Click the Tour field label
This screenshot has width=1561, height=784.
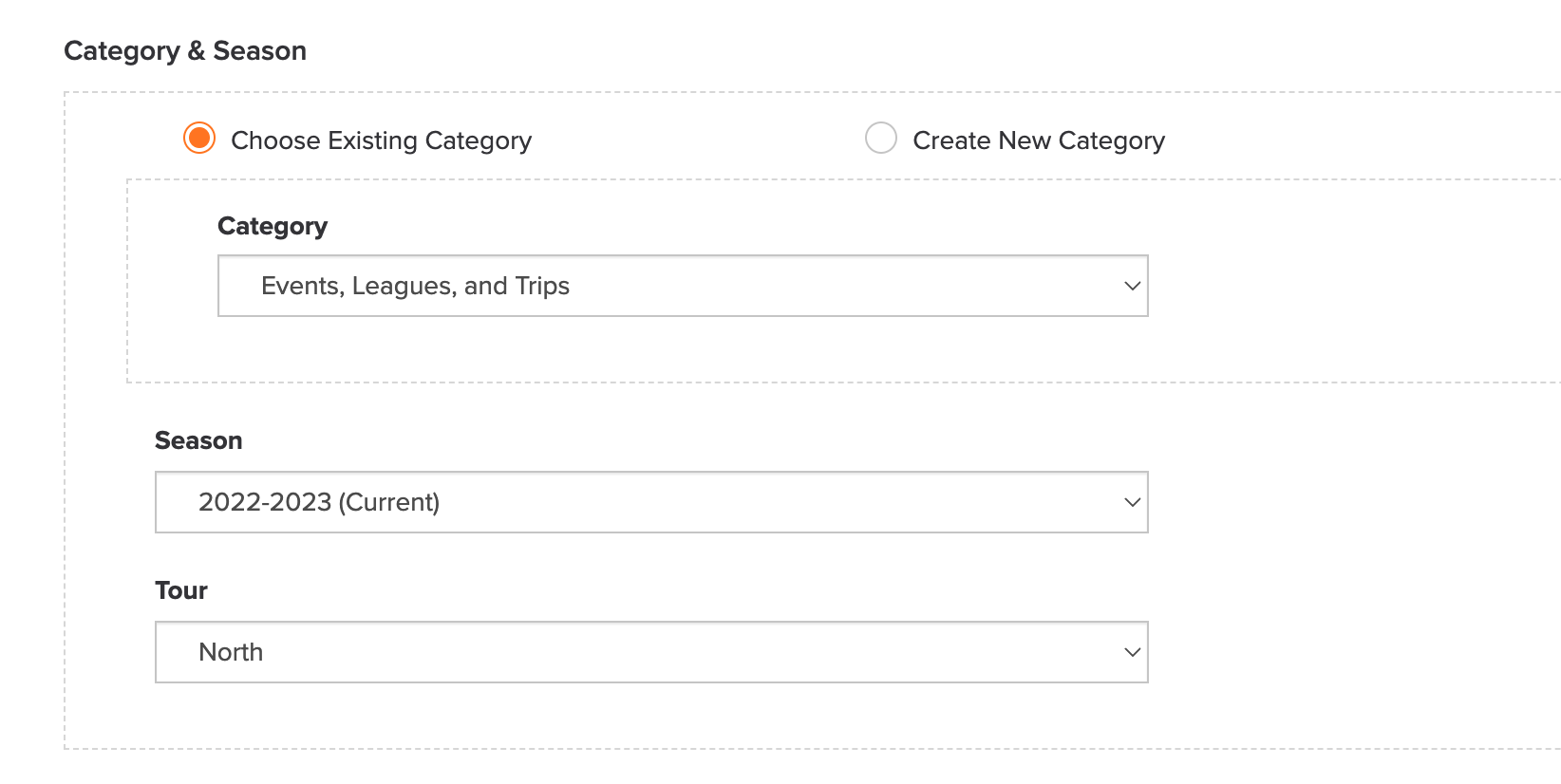[x=180, y=590]
